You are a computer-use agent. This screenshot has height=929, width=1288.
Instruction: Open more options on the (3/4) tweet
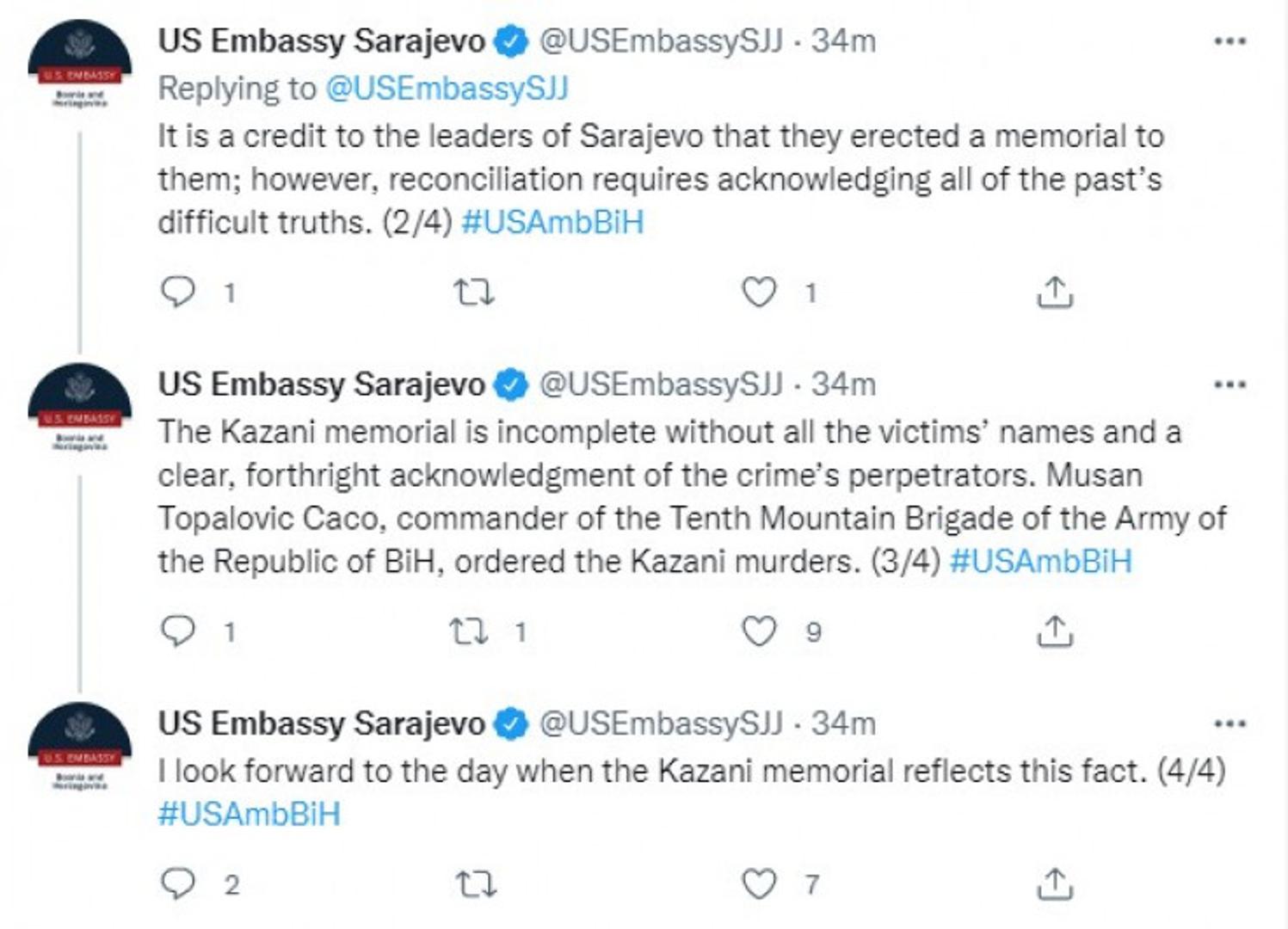tap(1229, 385)
